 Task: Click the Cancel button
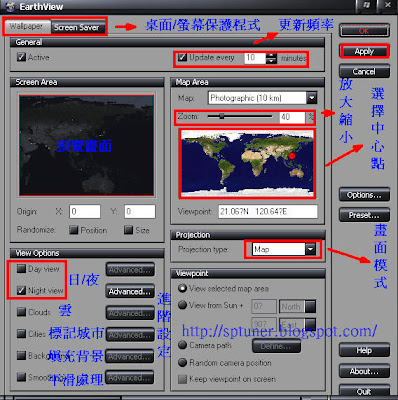364,71
